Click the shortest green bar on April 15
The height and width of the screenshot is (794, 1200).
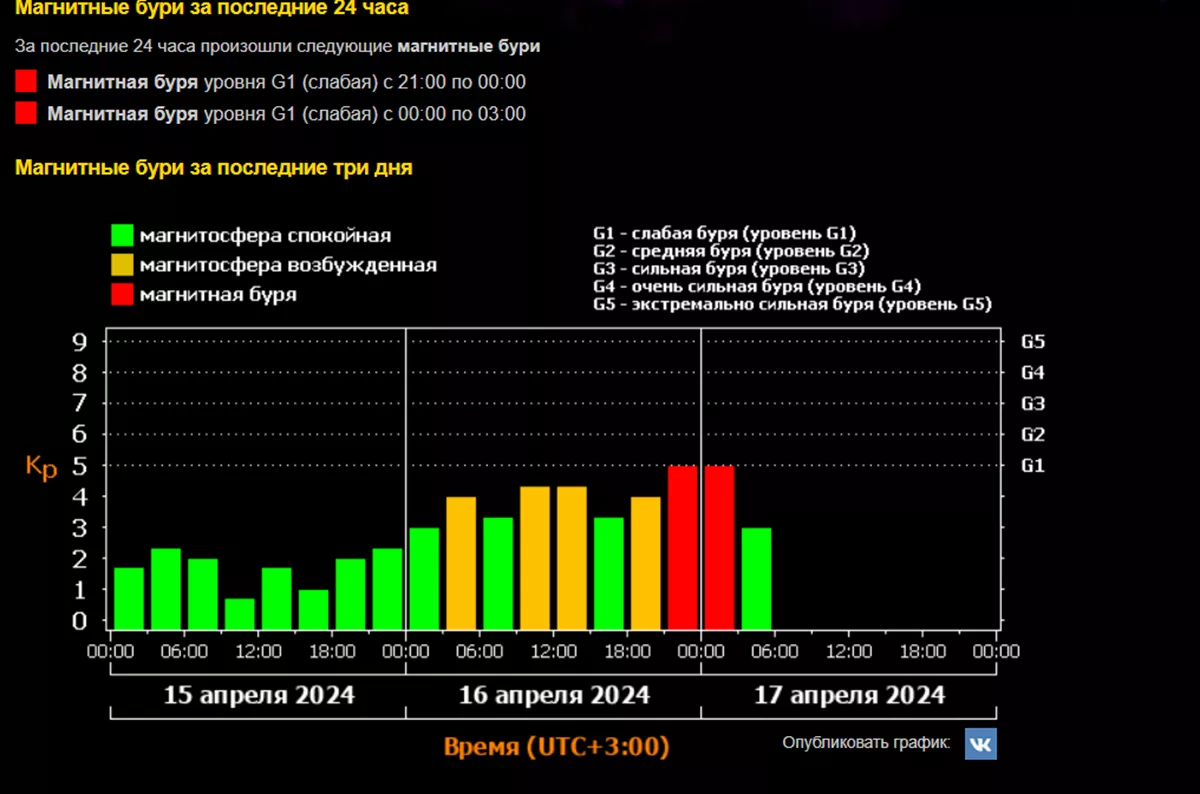pyautogui.click(x=239, y=613)
